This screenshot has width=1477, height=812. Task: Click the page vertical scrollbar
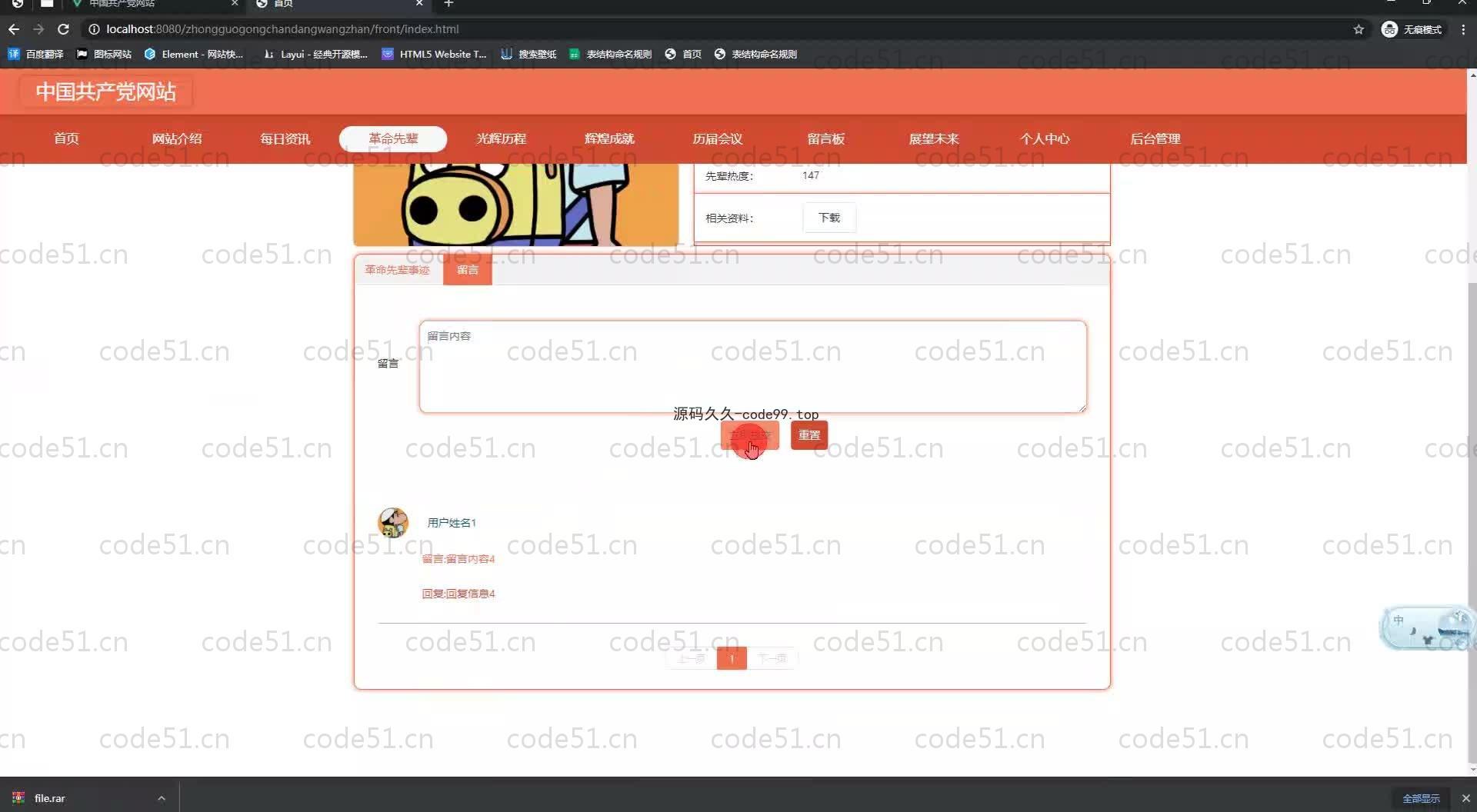point(1472,523)
